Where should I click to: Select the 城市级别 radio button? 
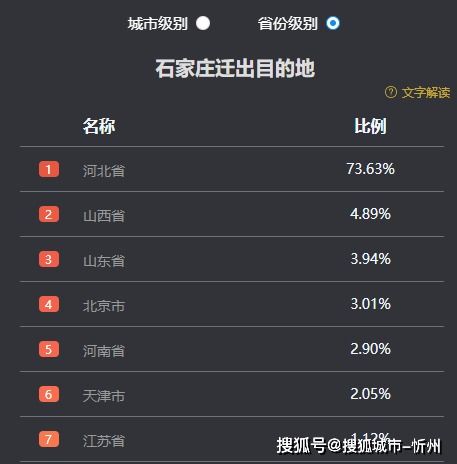pyautogui.click(x=203, y=23)
